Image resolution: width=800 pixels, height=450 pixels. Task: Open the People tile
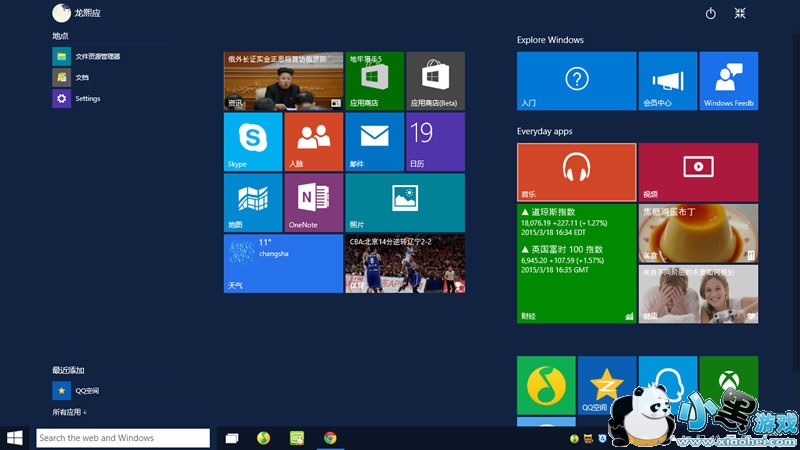point(313,141)
